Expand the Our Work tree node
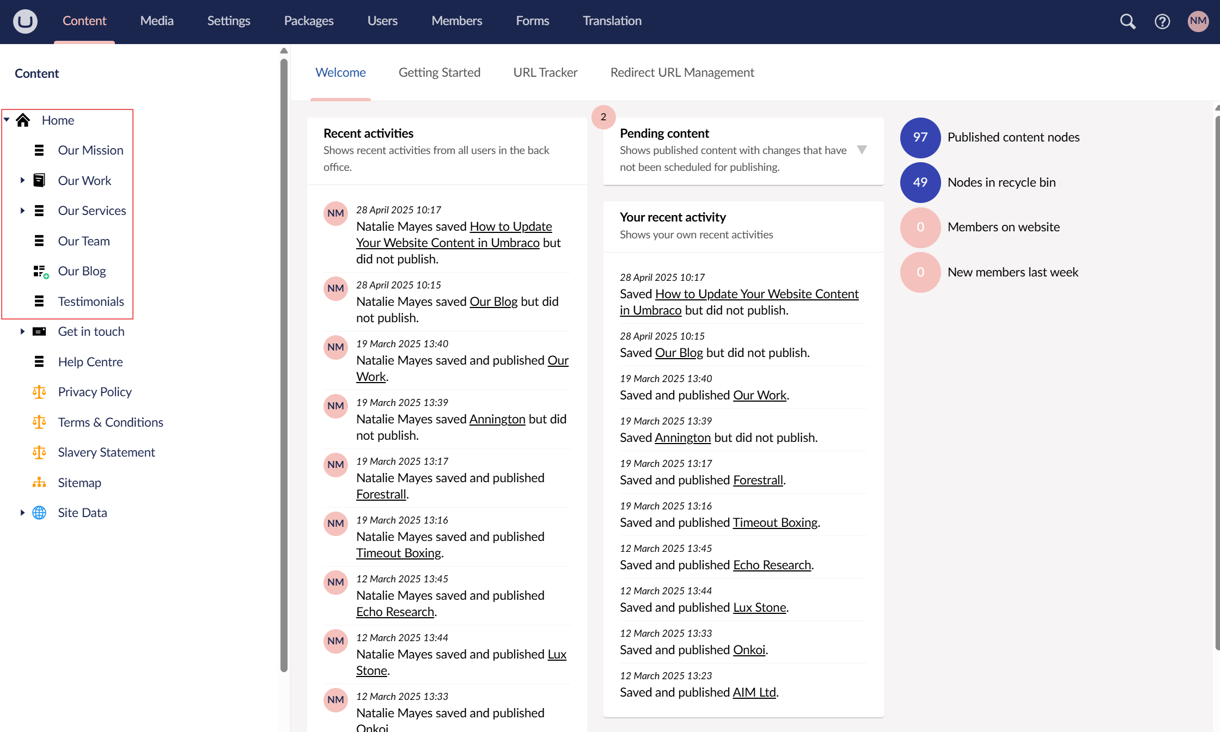This screenshot has width=1220, height=732. pos(22,180)
